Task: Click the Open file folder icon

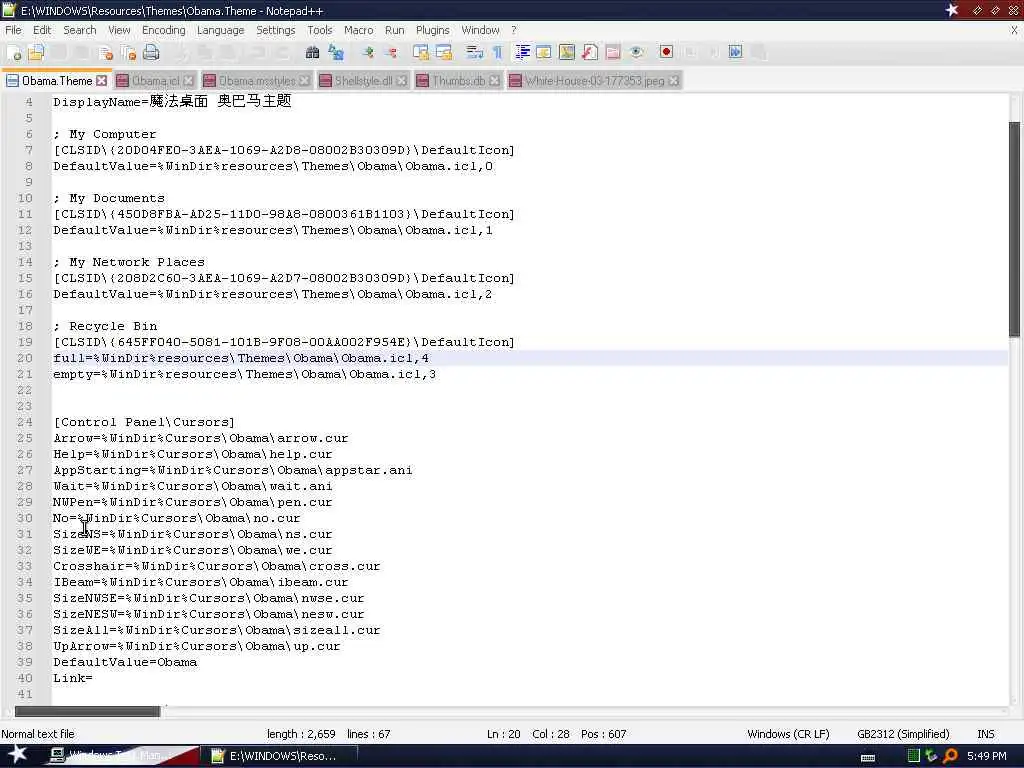Action: pyautogui.click(x=36, y=53)
